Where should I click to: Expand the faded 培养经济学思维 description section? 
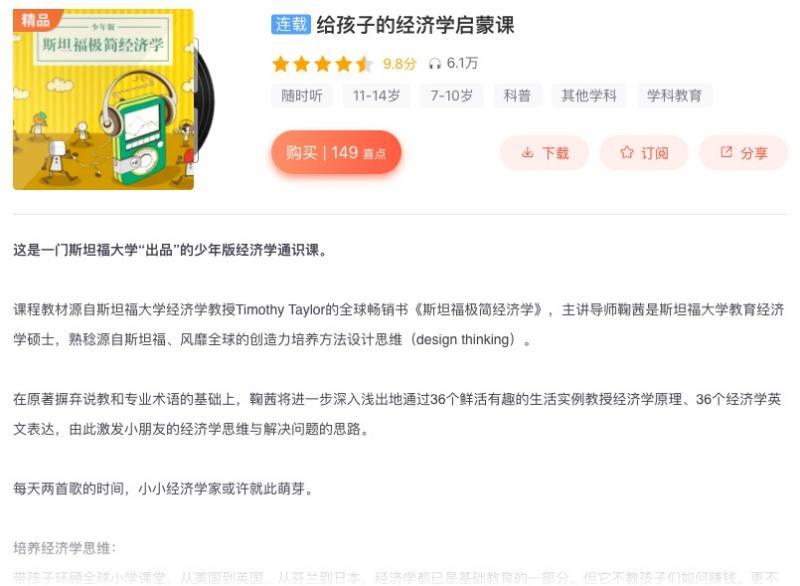[x=65, y=548]
